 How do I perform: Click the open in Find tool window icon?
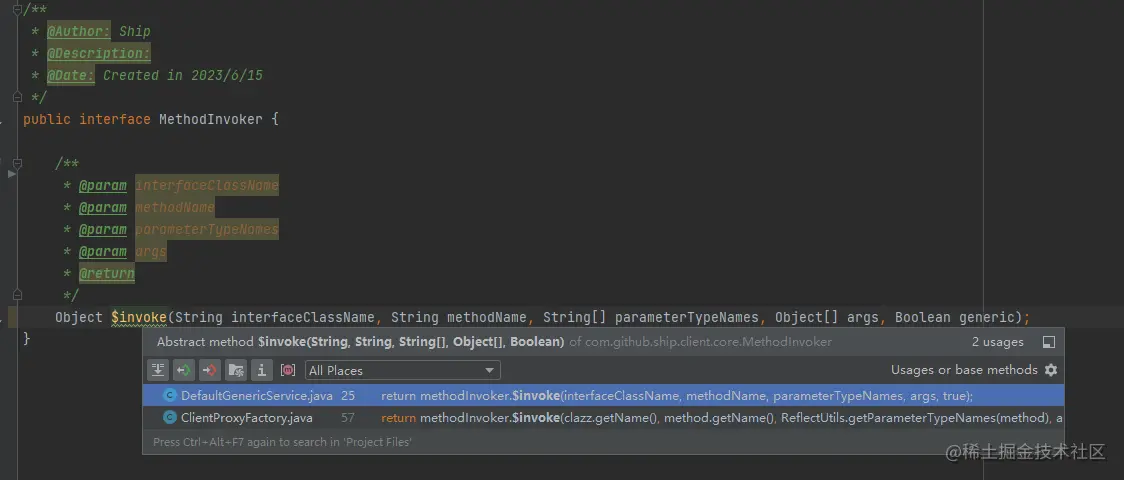pyautogui.click(x=1049, y=342)
